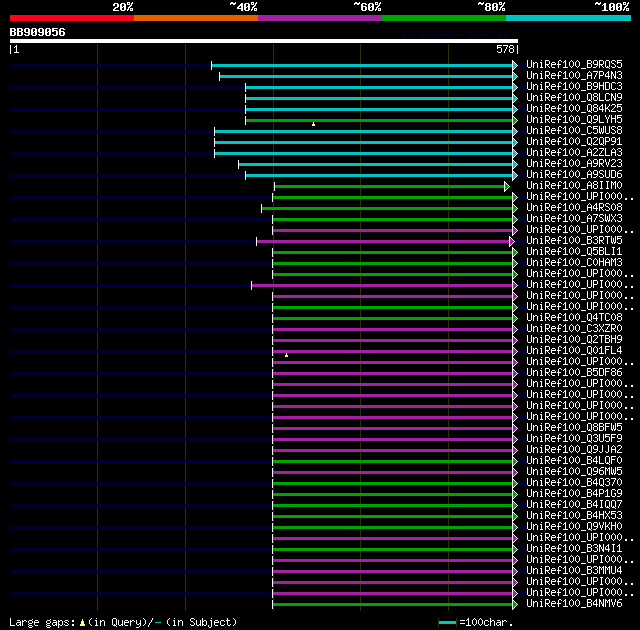Click the arrowhead of the UniRef100_B3N4I1 row

[x=515, y=550]
